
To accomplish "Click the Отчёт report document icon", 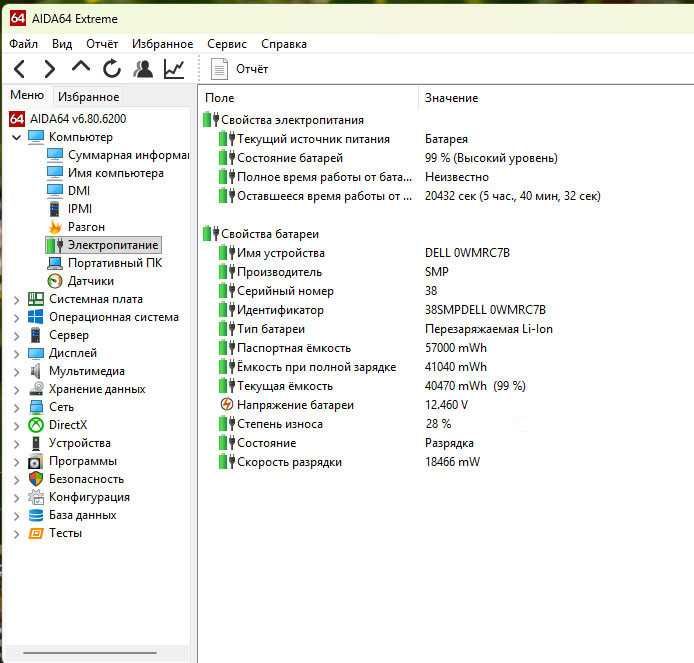I will pos(219,69).
